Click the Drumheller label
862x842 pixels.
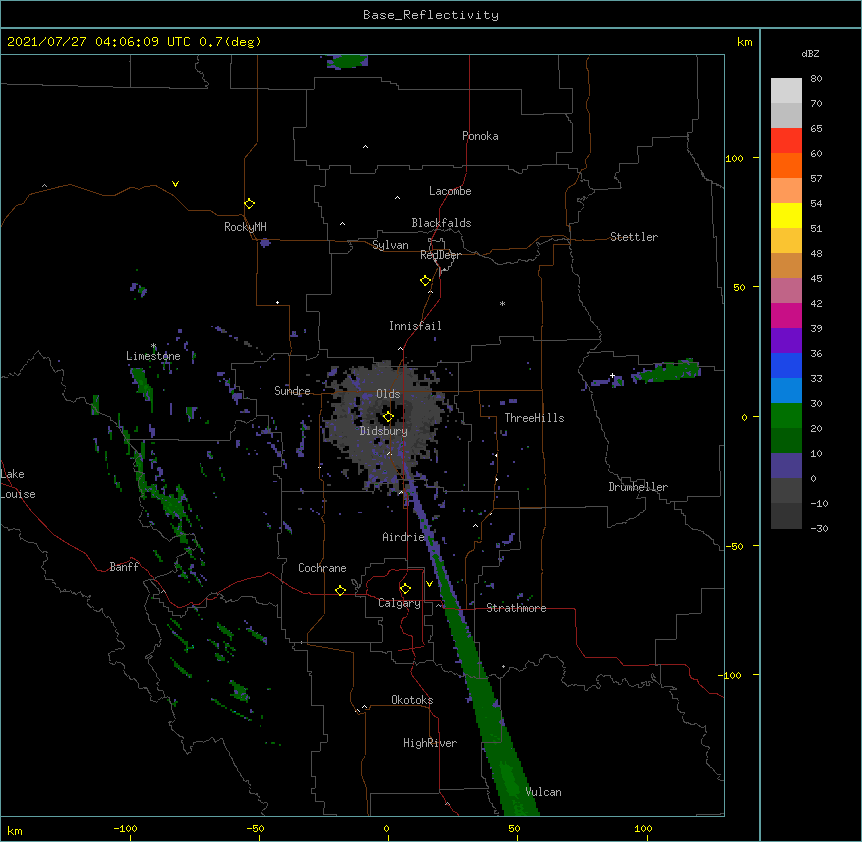(638, 487)
